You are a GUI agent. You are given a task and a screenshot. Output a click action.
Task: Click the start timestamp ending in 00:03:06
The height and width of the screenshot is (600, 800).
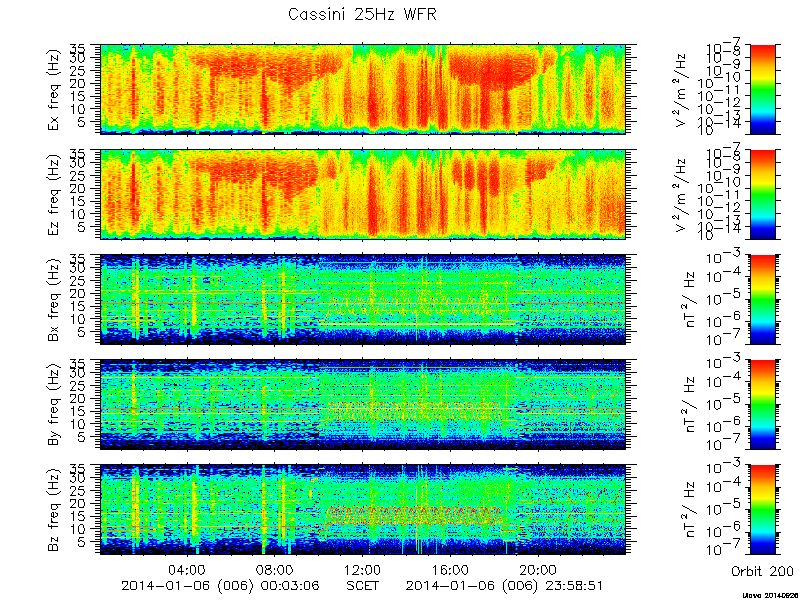pos(220,586)
